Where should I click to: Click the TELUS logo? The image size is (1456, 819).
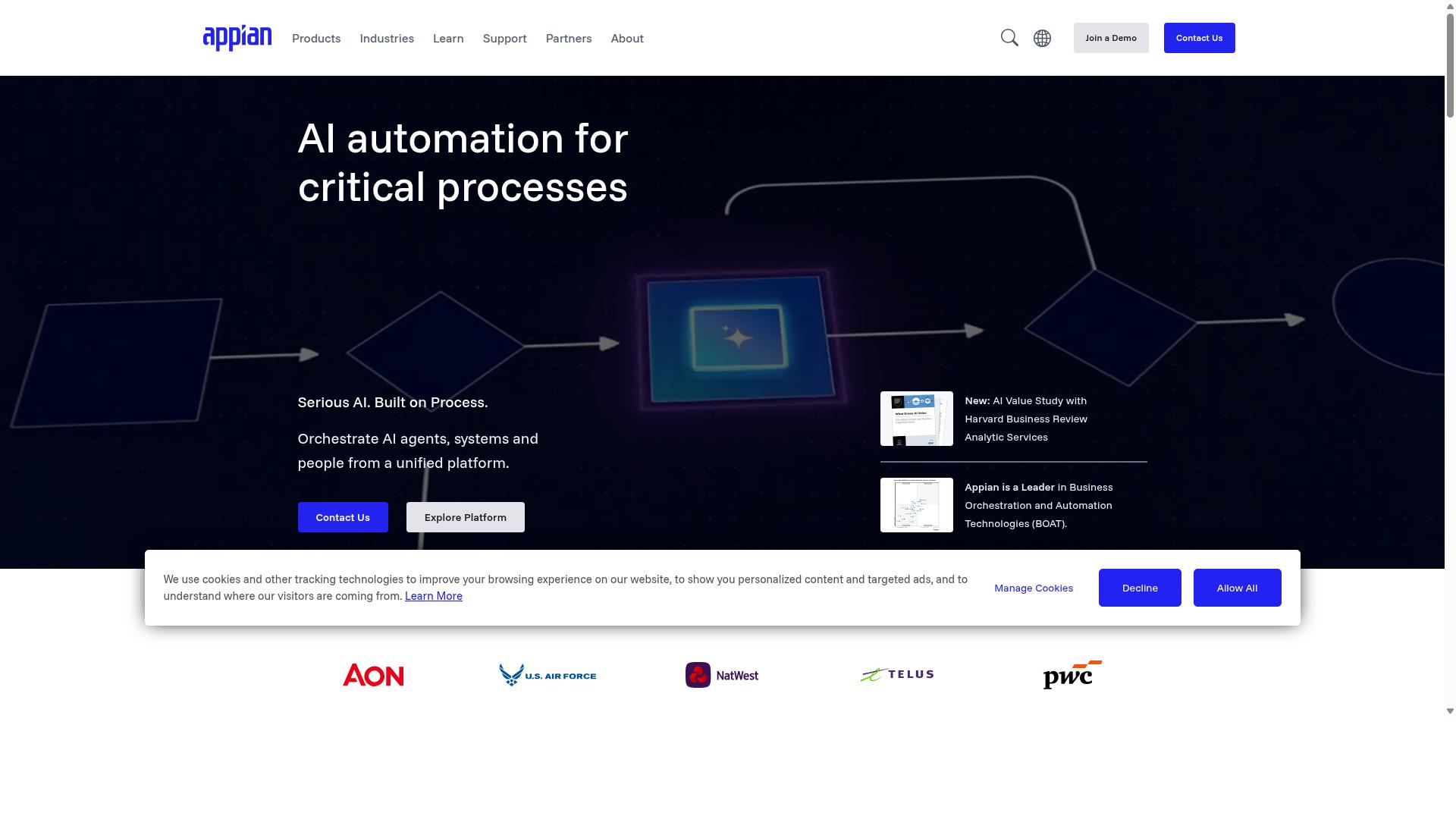[897, 674]
